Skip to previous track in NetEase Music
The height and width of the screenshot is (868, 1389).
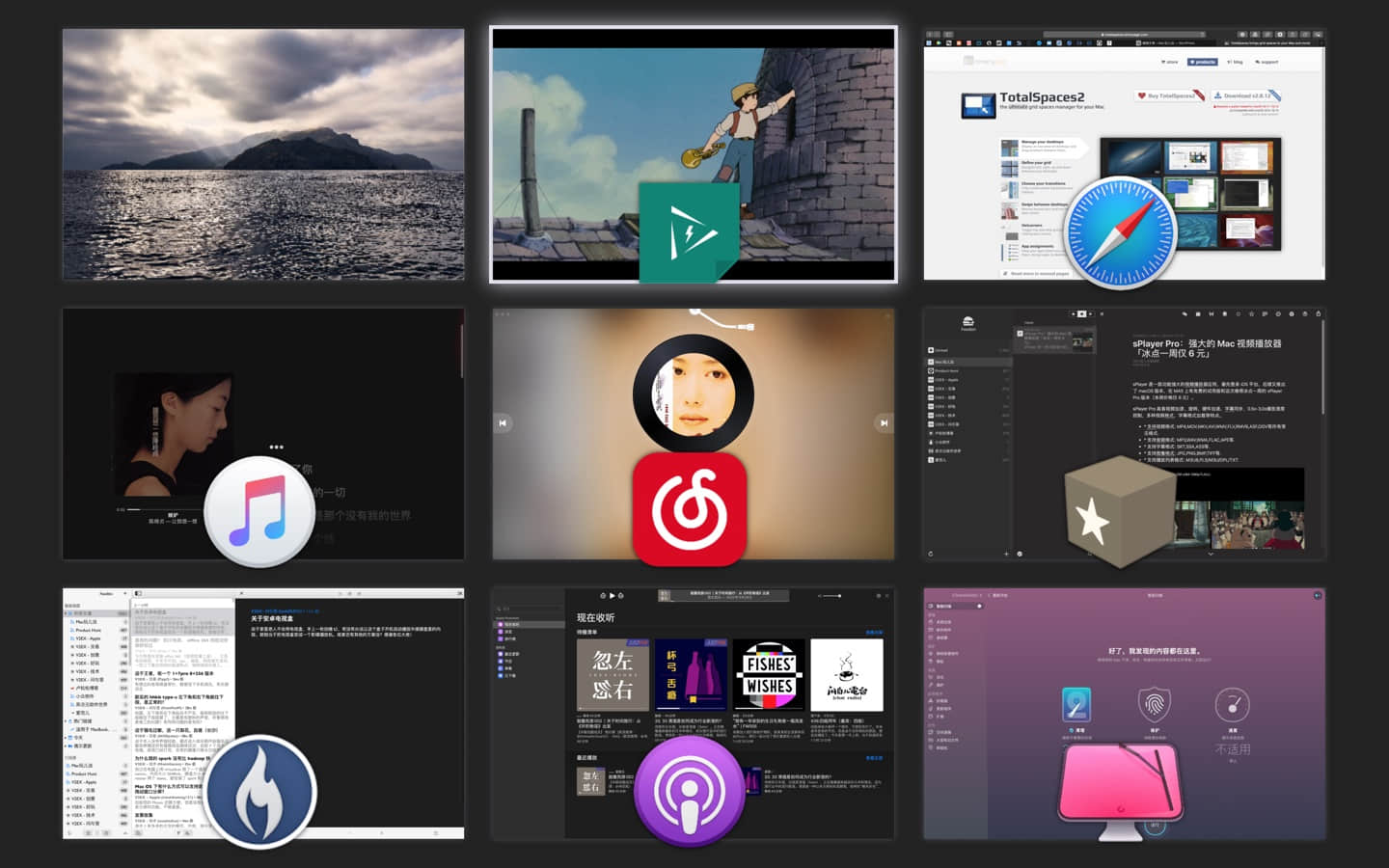tap(503, 422)
